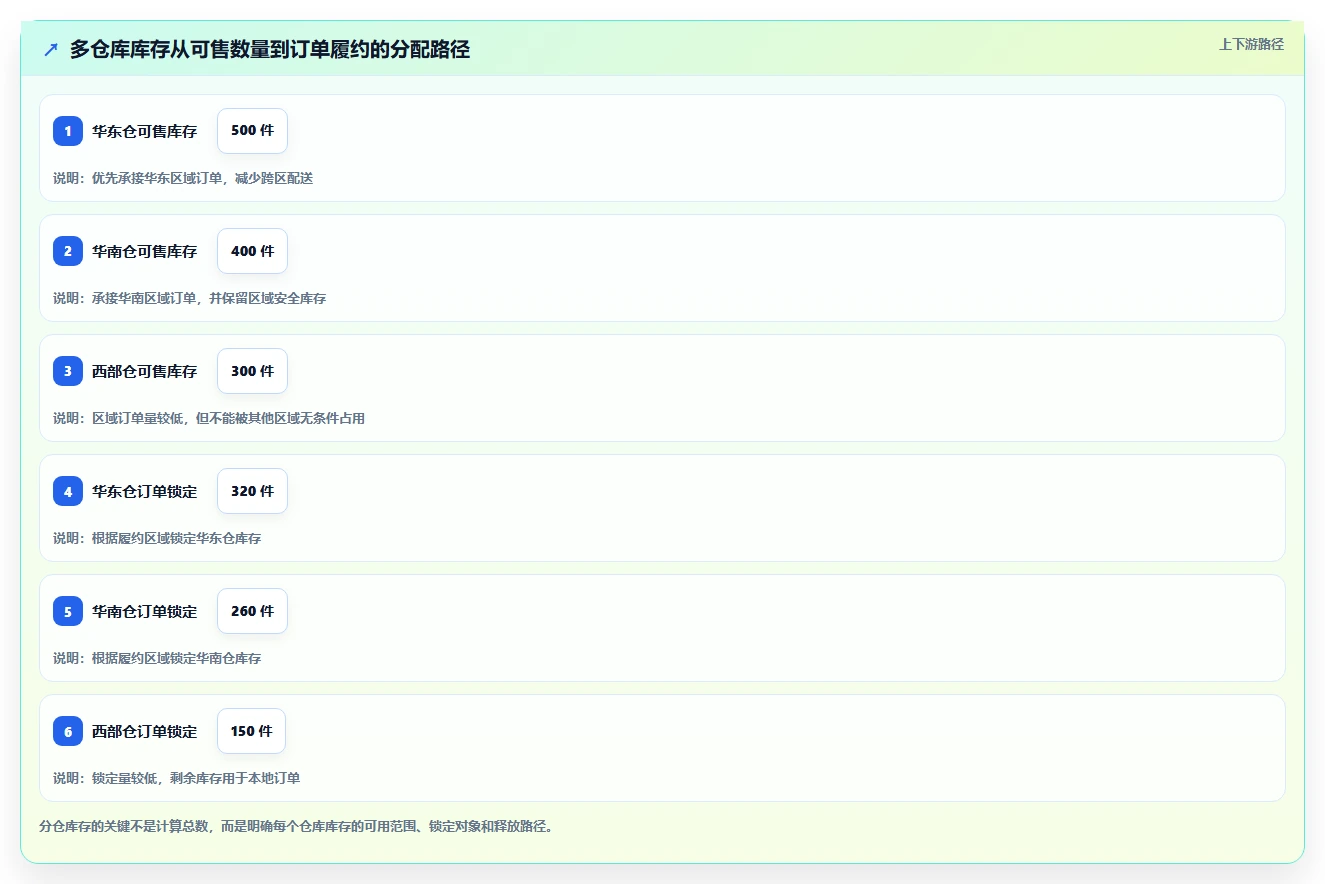Screen dimensions: 1325x884
Task: Select the 华南仓订单锁定 label
Action: [x=145, y=611]
